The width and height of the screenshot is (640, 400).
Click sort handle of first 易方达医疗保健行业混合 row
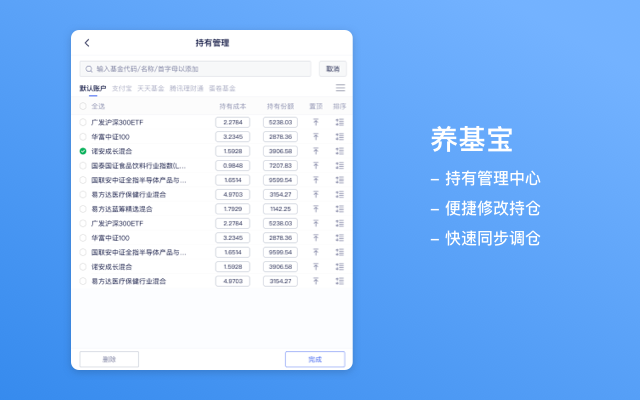[340, 195]
